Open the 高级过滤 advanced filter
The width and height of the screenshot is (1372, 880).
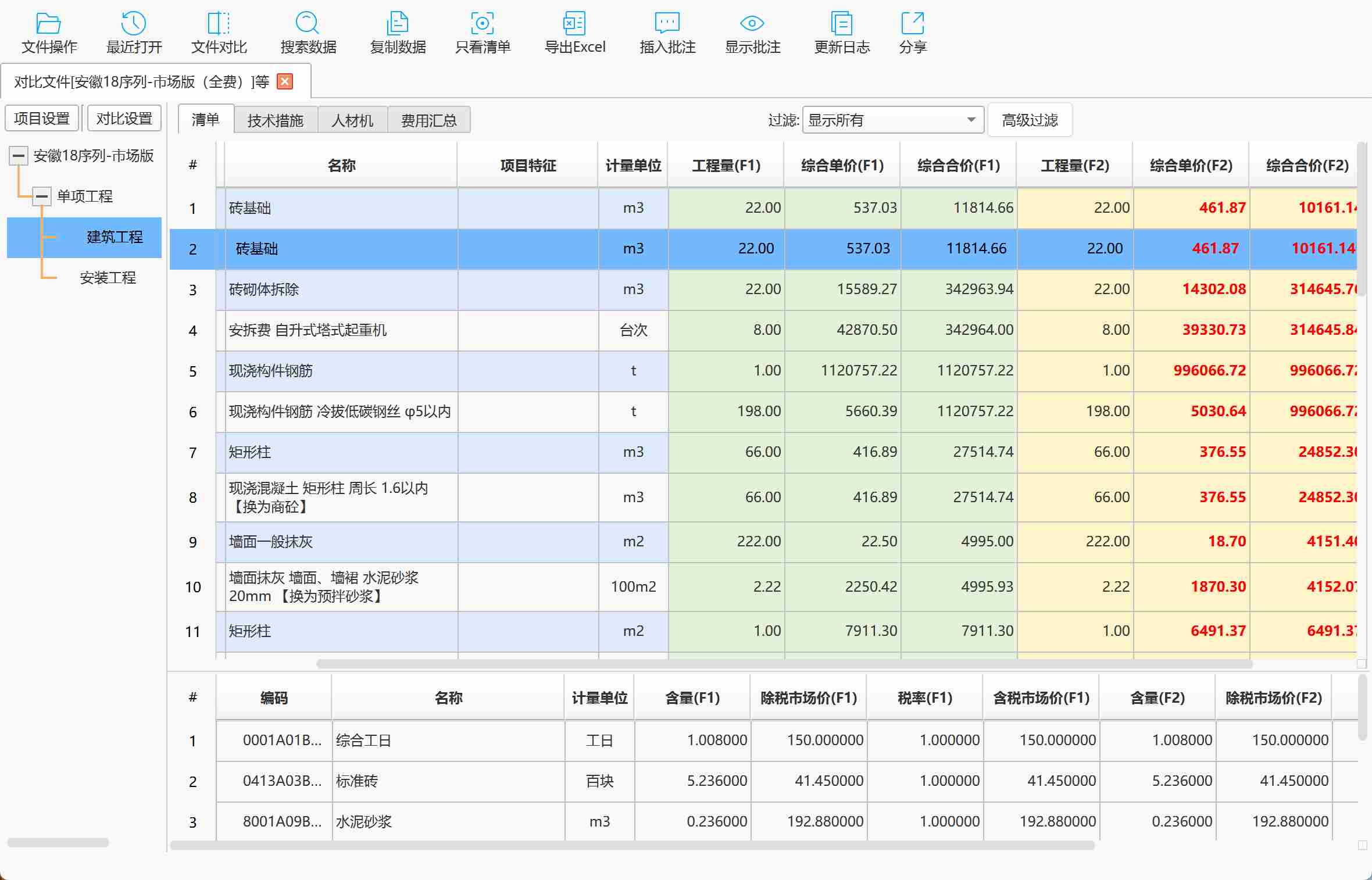[x=1030, y=120]
